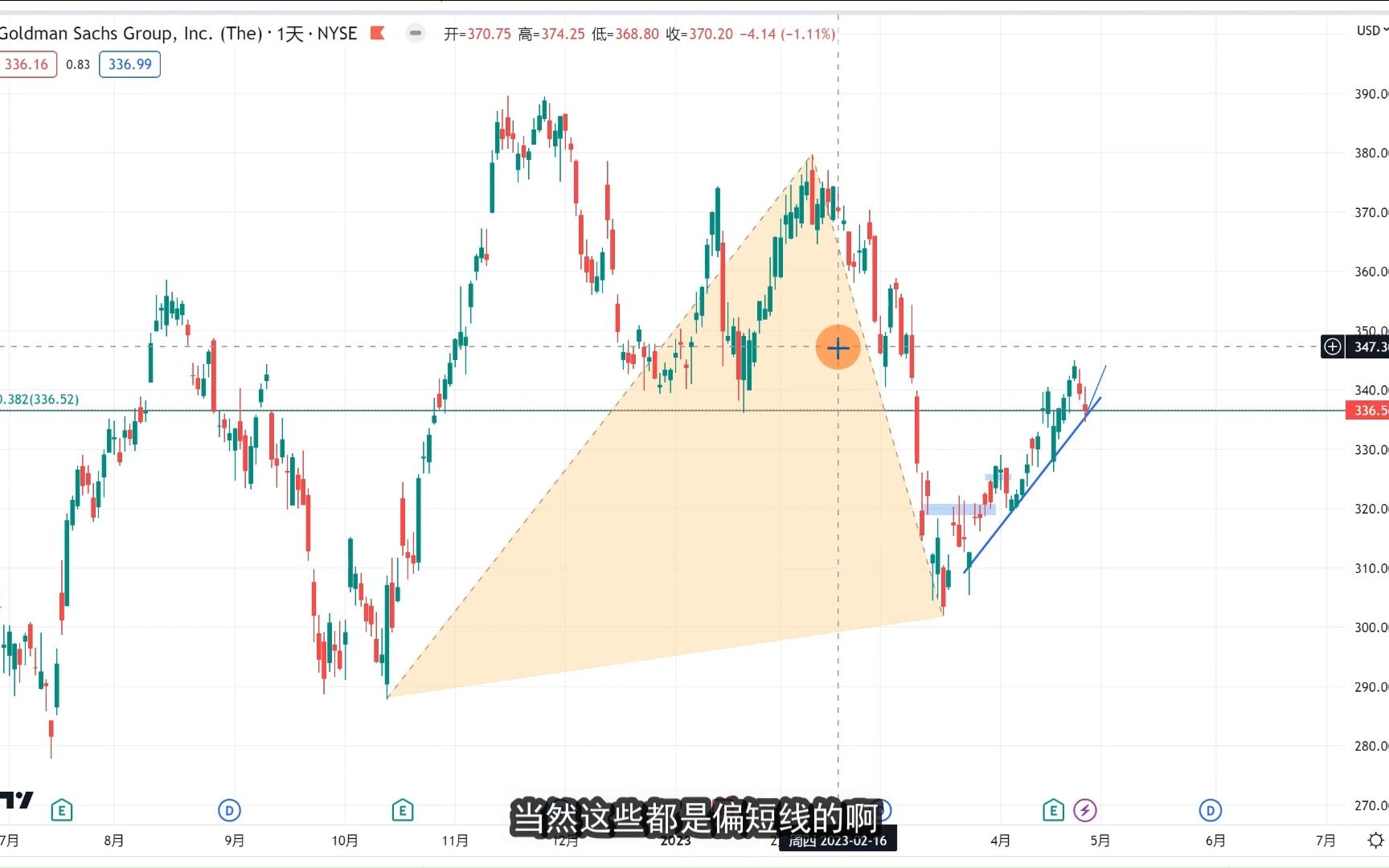Click the purple lightning event marker
Screen dimensions: 1389x868
pos(1085,810)
